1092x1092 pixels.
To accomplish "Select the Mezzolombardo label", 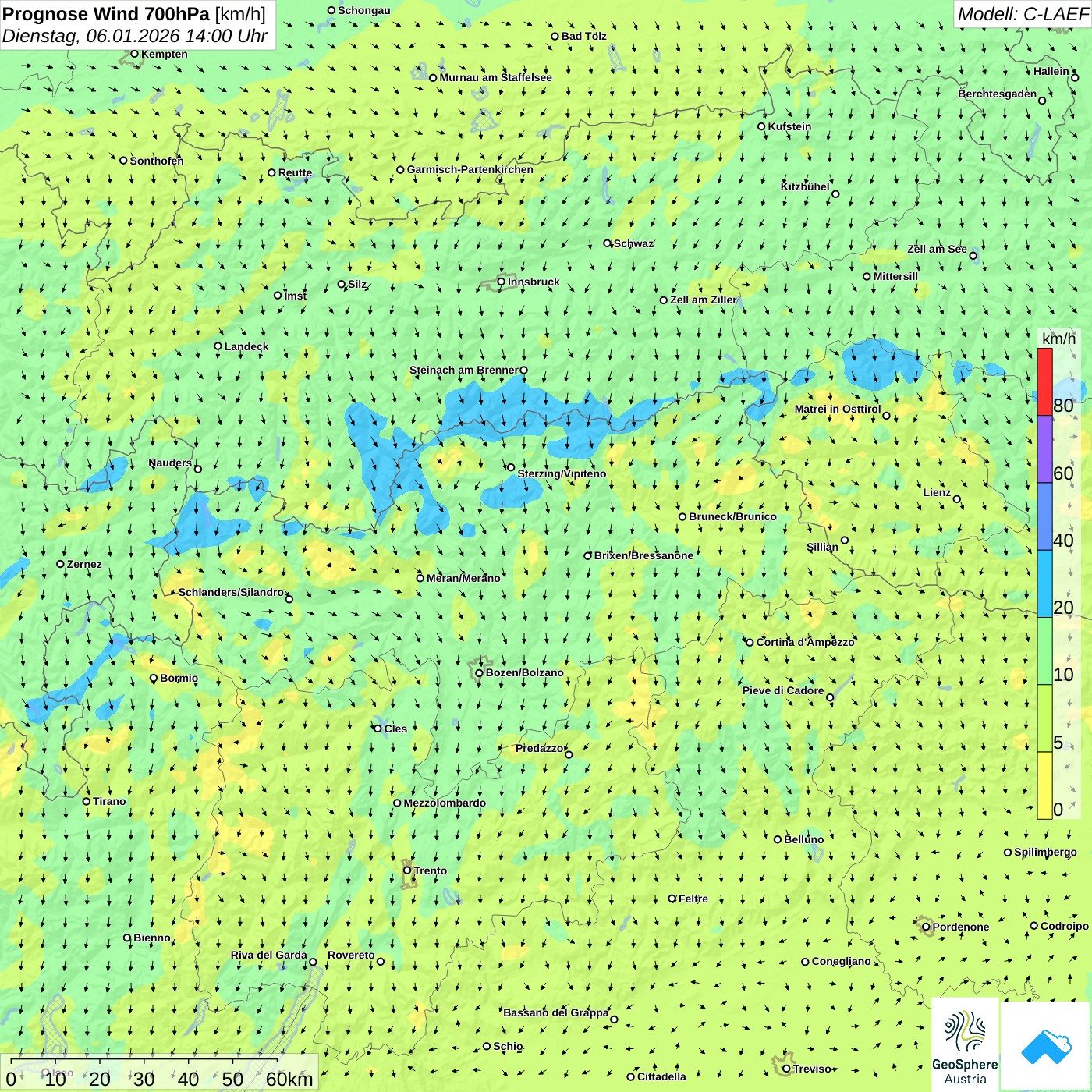I will pyautogui.click(x=445, y=803).
